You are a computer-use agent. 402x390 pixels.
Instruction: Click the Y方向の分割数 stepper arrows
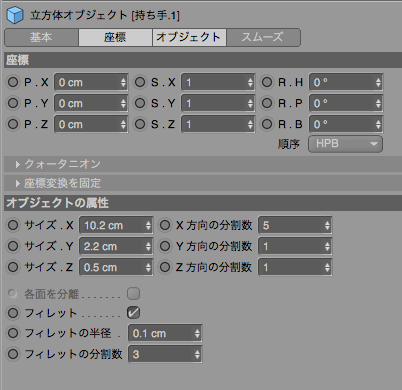327,246
